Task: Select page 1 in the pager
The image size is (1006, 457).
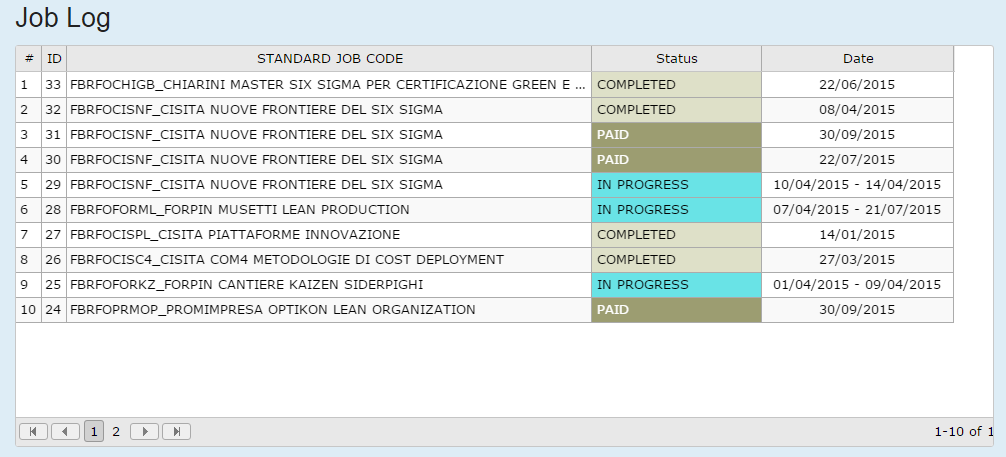Action: pyautogui.click(x=94, y=432)
